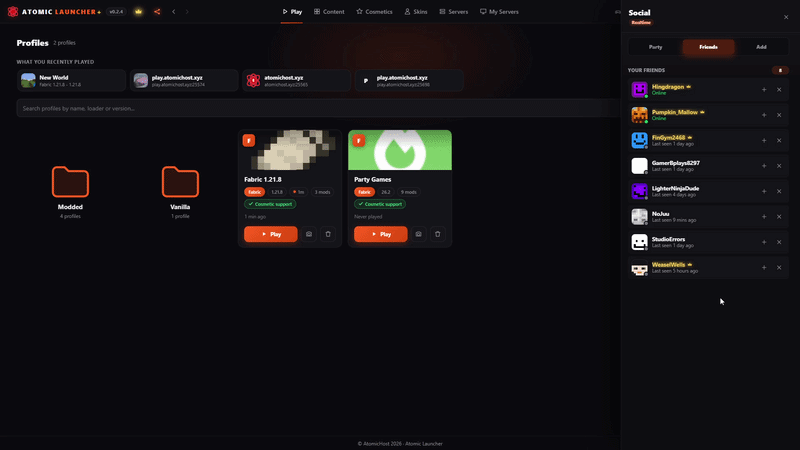Remove Pumpkin_Mallow with the X icon
The image size is (800, 450).
click(779, 115)
